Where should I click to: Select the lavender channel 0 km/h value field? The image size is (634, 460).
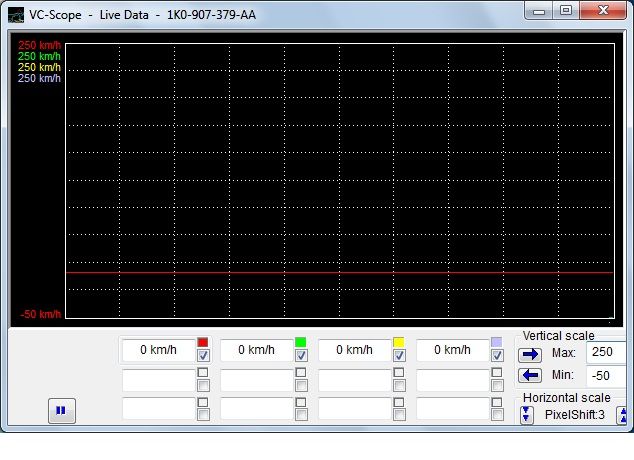pyautogui.click(x=452, y=350)
